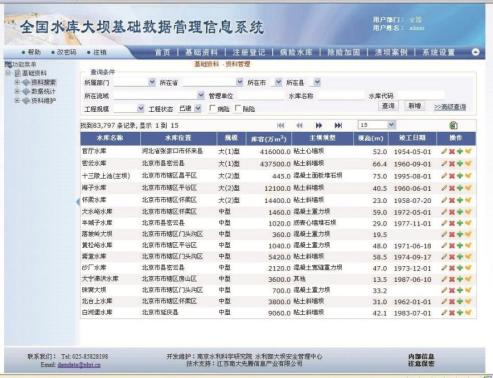Click the 查询 button

pos(388,106)
